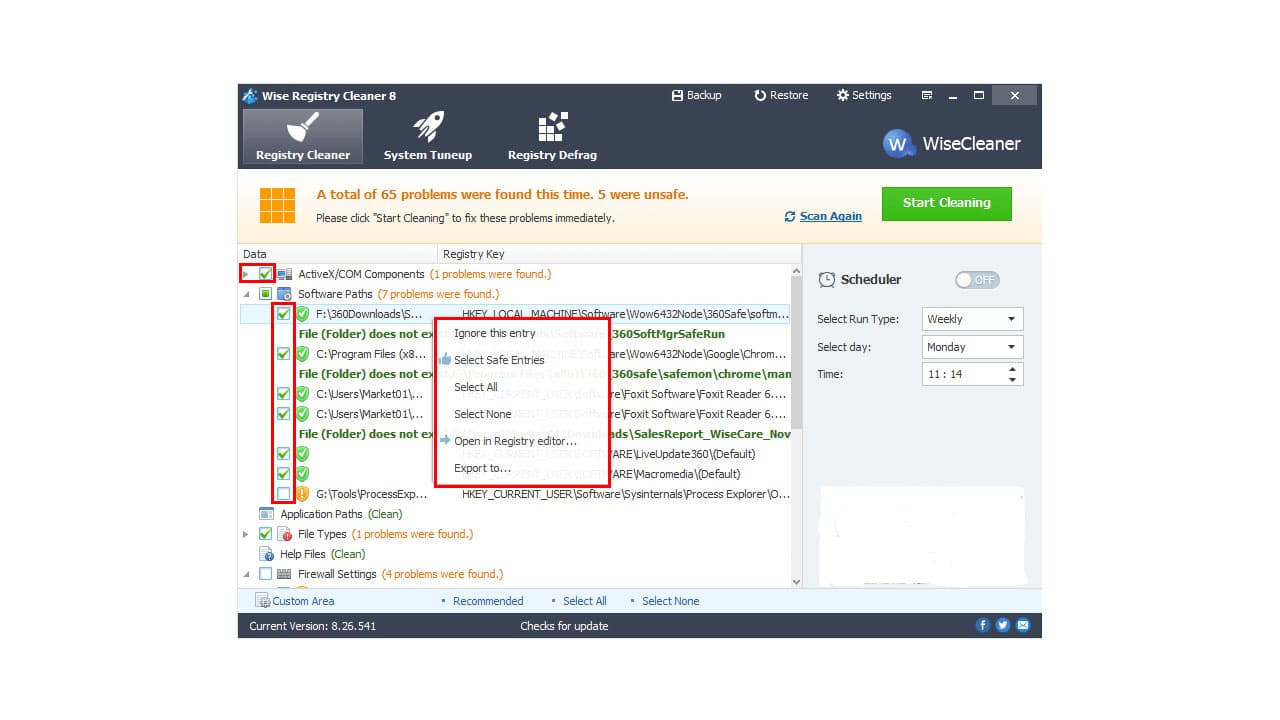Open the Select Run Type dropdown
Screen dimensions: 1280x720
click(971, 318)
